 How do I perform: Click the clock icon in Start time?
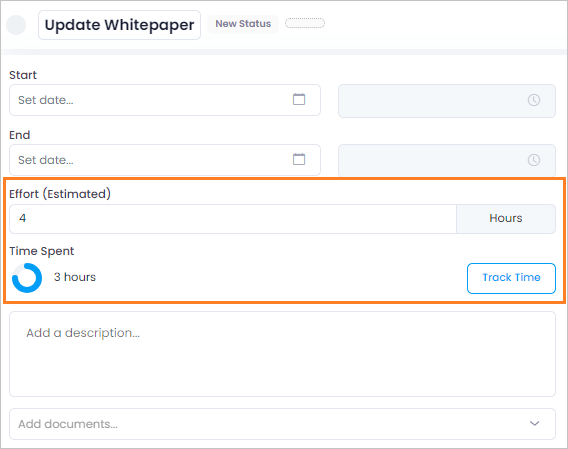(534, 100)
